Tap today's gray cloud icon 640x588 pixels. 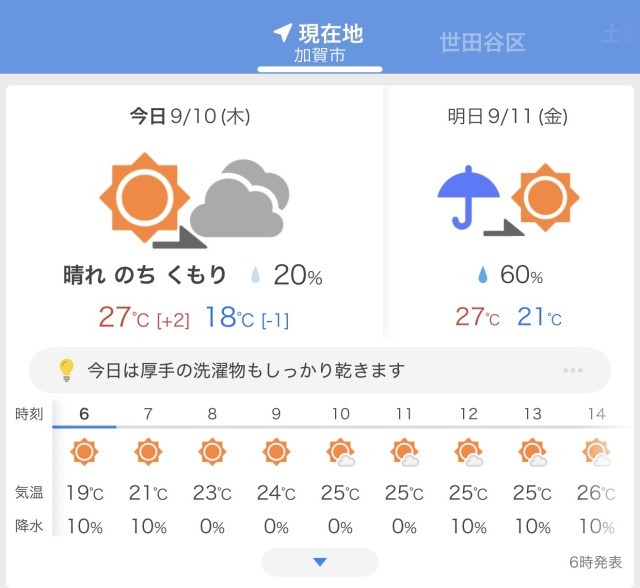click(x=240, y=198)
